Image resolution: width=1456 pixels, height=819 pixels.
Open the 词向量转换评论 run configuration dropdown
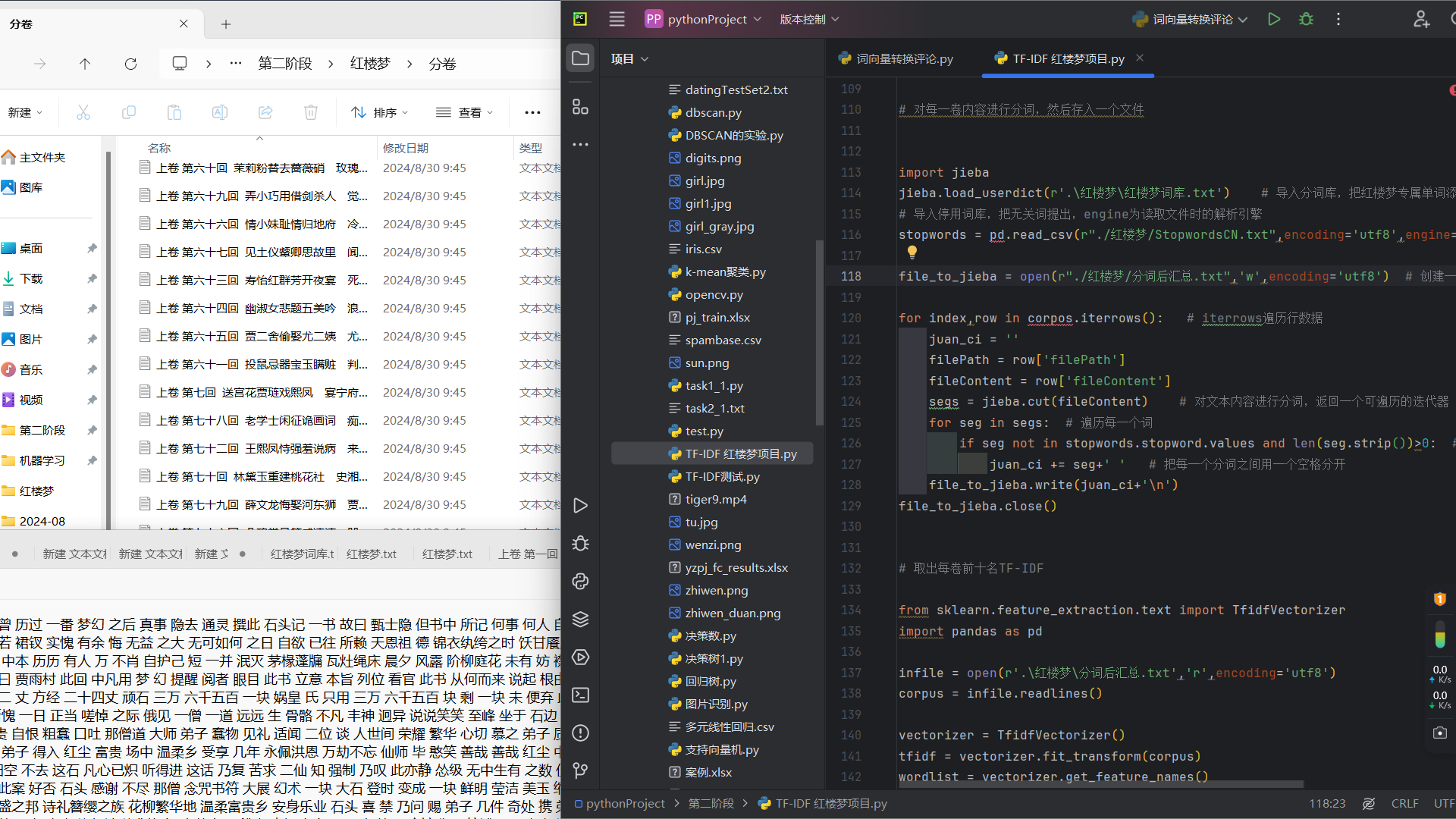1191,20
